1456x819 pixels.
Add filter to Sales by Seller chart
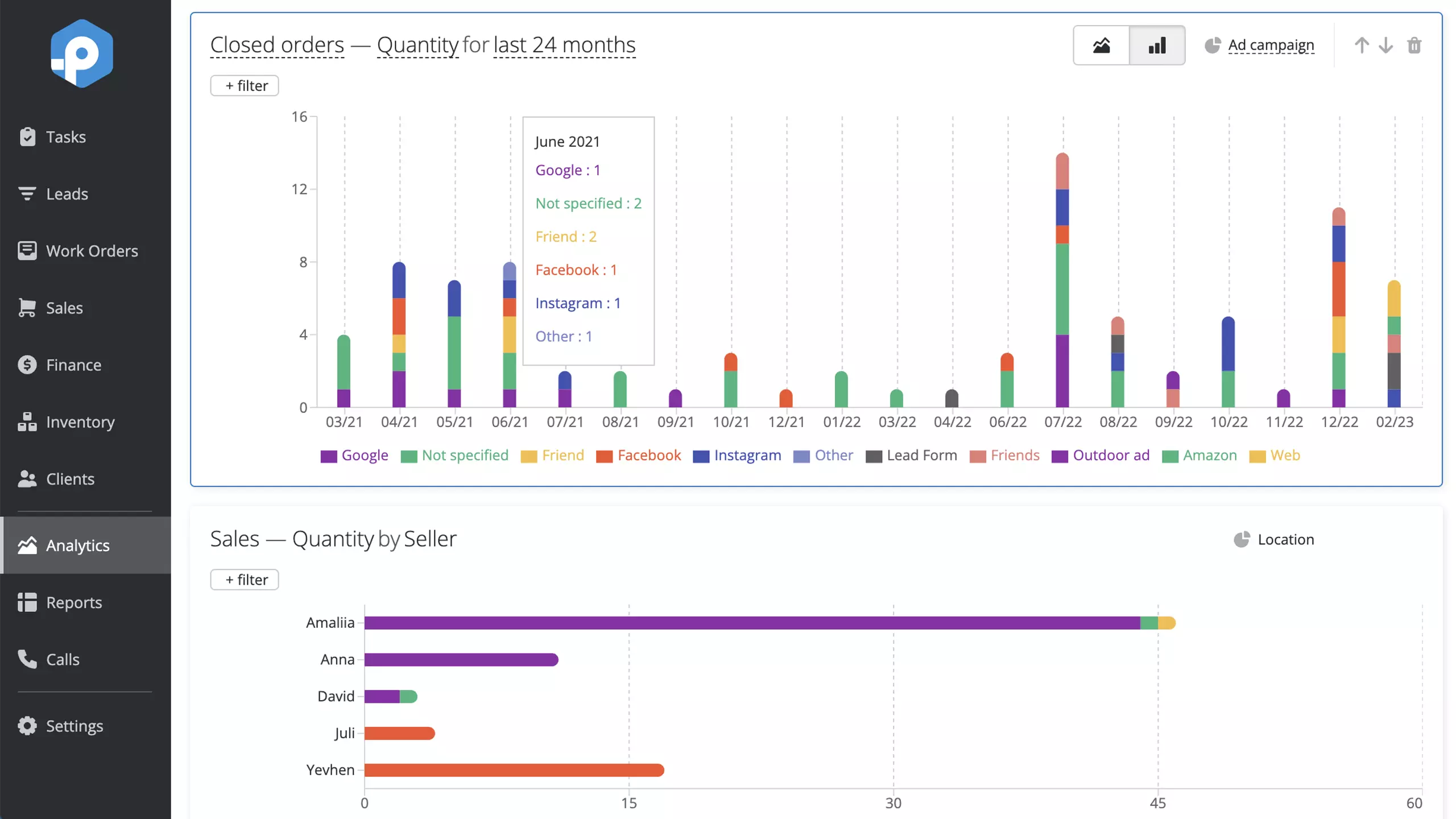click(245, 580)
